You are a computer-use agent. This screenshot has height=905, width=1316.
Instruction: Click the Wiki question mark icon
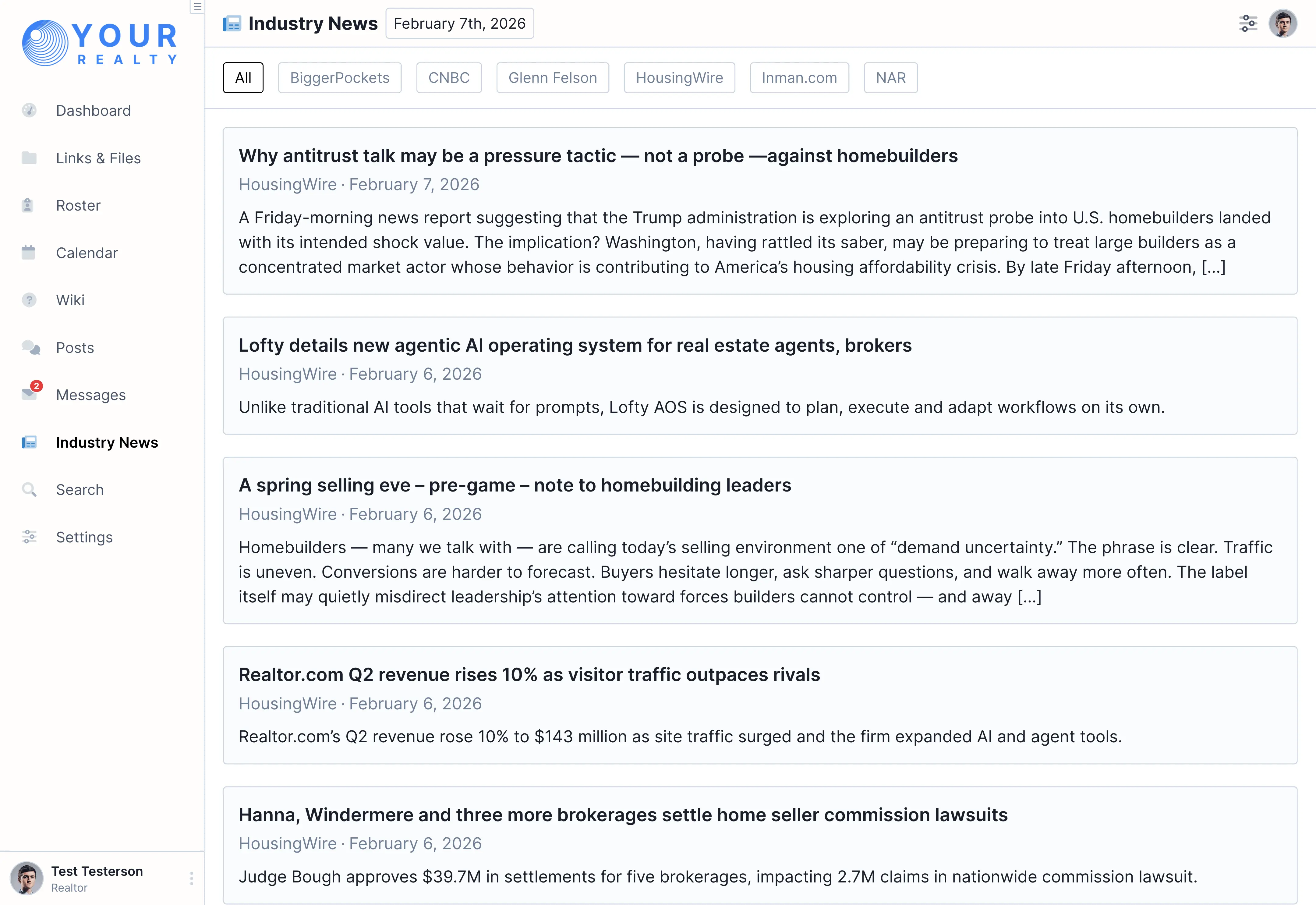tap(29, 300)
